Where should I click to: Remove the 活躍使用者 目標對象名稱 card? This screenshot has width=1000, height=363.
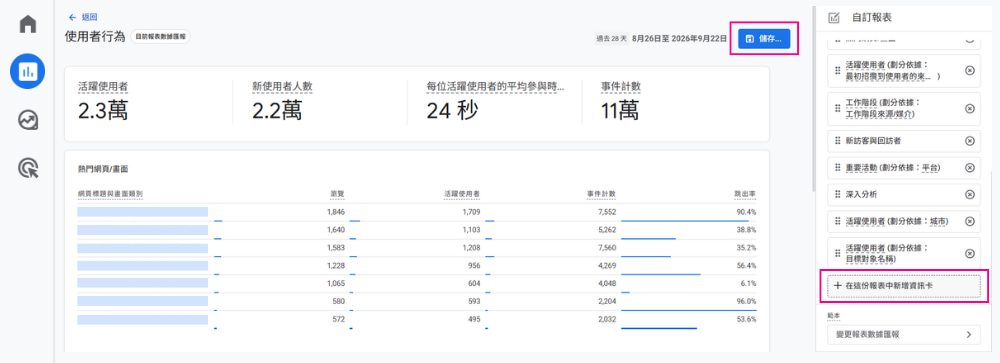pos(969,253)
